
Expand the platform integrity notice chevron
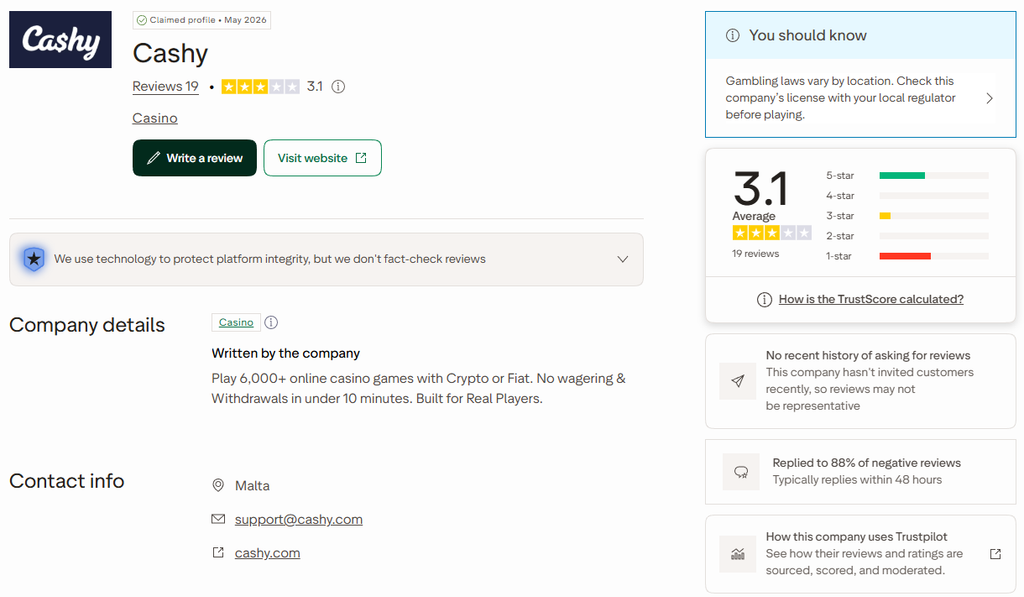[623, 259]
